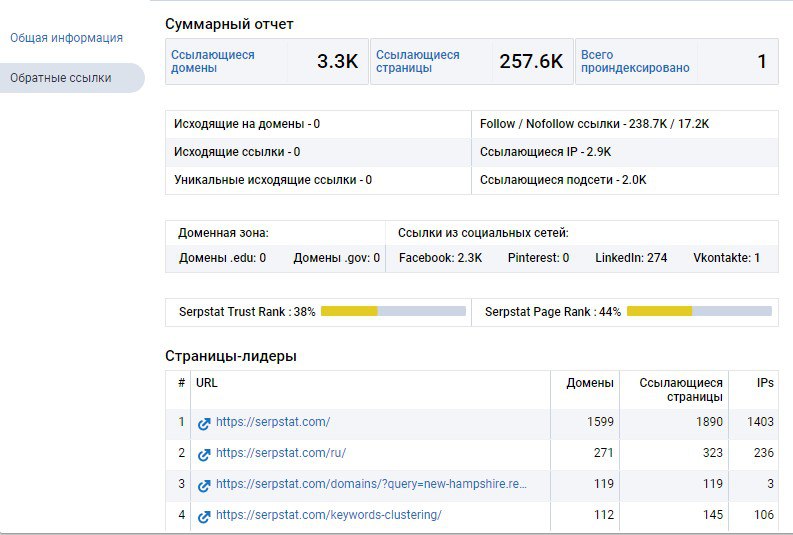Follow the https://serpstat.com/ru/ URL link

point(281,453)
